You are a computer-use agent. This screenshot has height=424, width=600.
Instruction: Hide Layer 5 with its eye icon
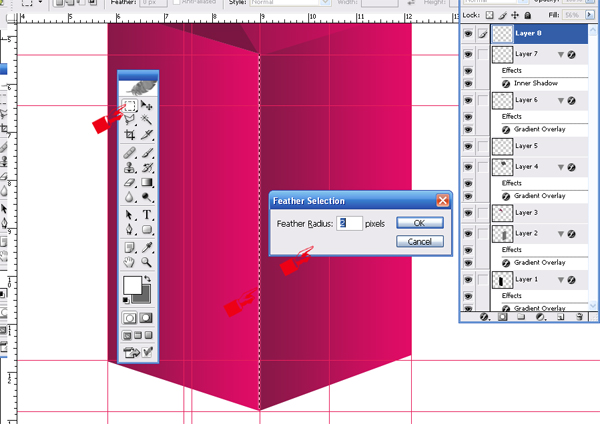tap(468, 146)
